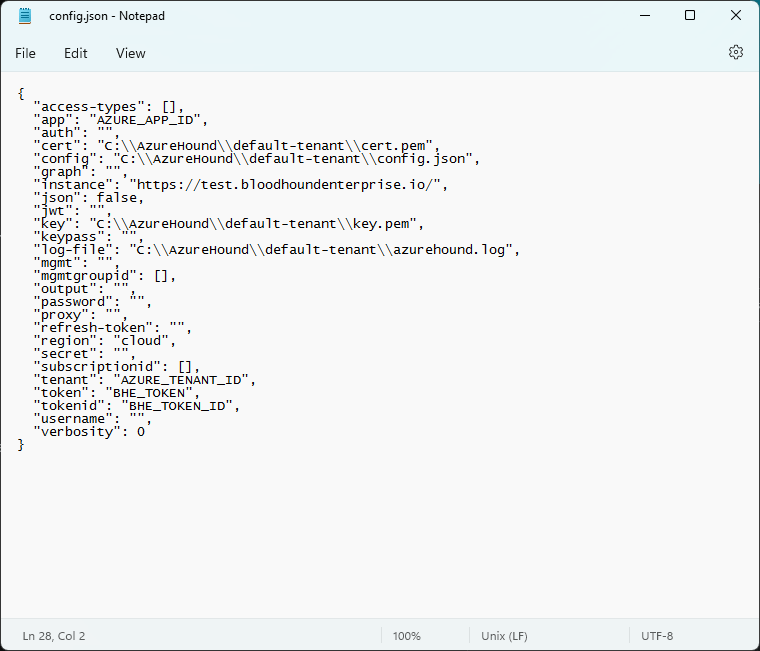This screenshot has width=760, height=651.
Task: Click the Notepad app icon in title bar
Action: (25, 16)
